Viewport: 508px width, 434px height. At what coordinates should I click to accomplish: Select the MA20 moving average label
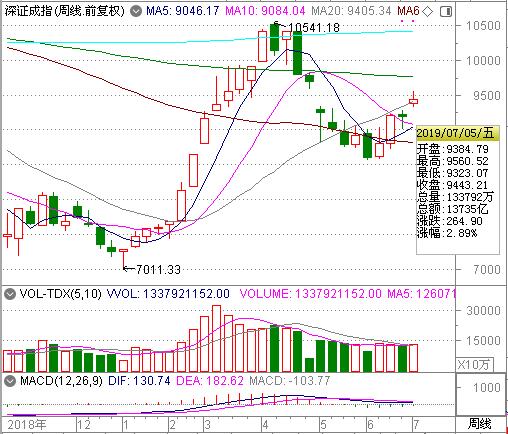pos(351,11)
